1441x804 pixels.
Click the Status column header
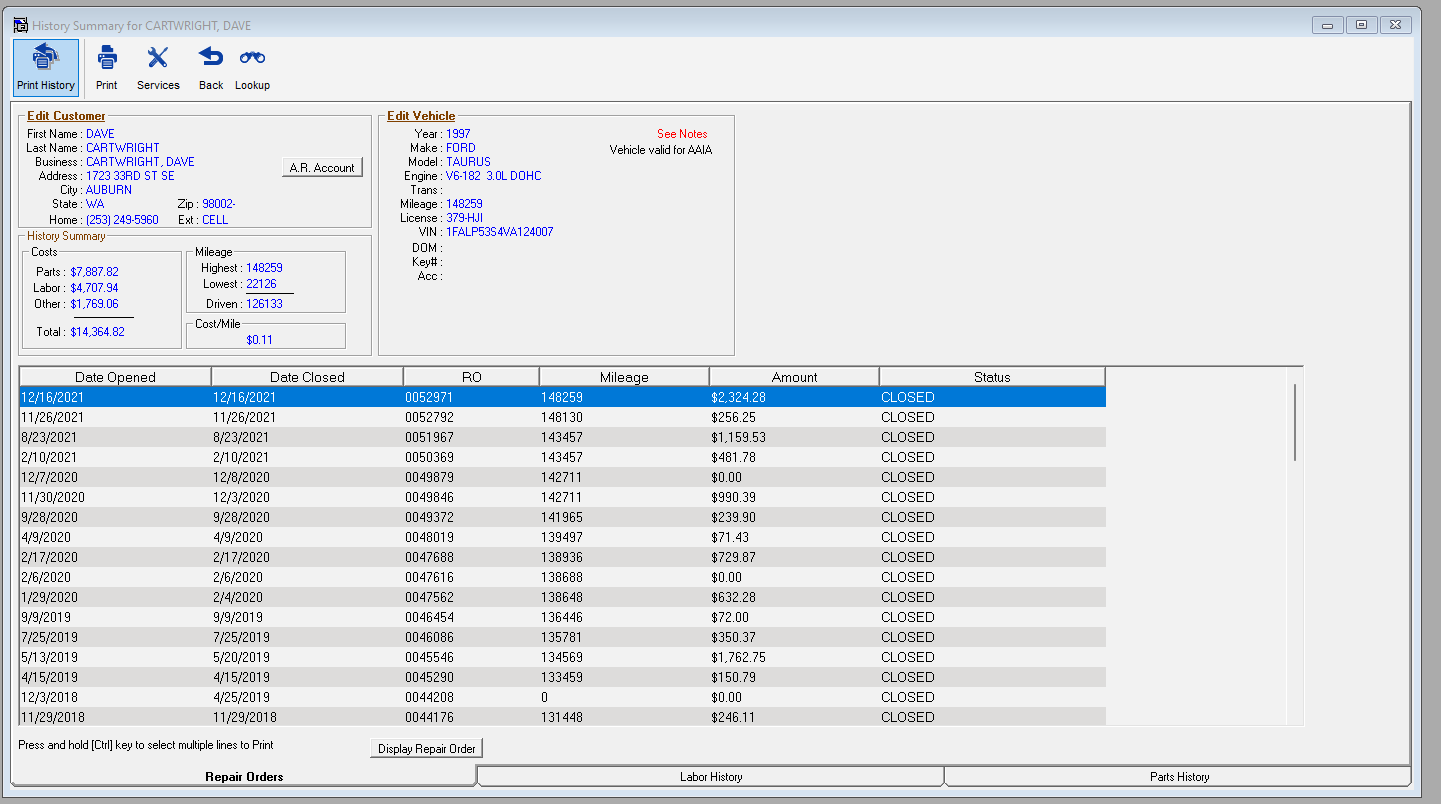click(x=993, y=377)
